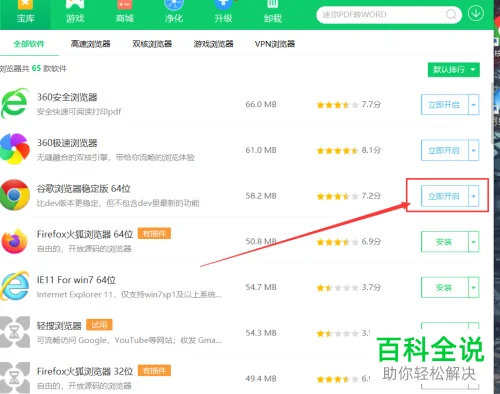This screenshot has height=394, width=500.
Task: Select the 双核浏览器 tab
Action: (x=152, y=44)
